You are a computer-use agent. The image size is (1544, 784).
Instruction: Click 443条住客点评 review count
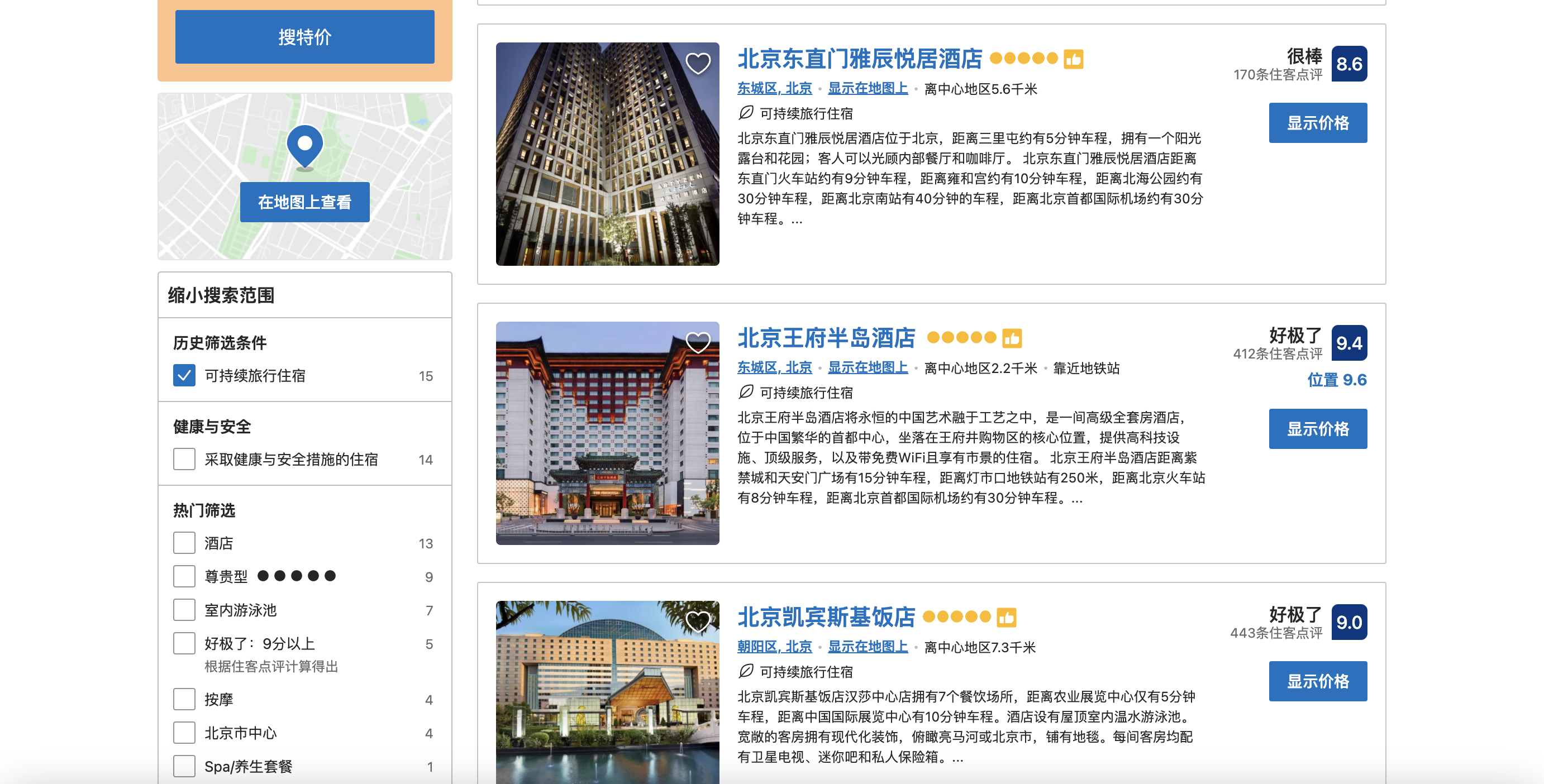pos(1276,633)
